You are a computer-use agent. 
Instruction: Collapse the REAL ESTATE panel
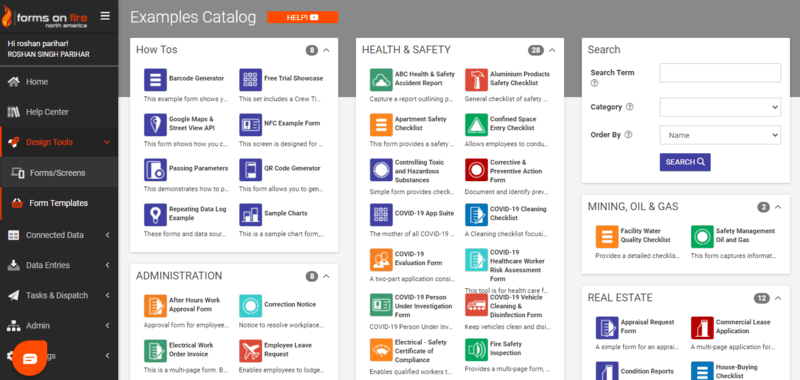pyautogui.click(x=778, y=298)
